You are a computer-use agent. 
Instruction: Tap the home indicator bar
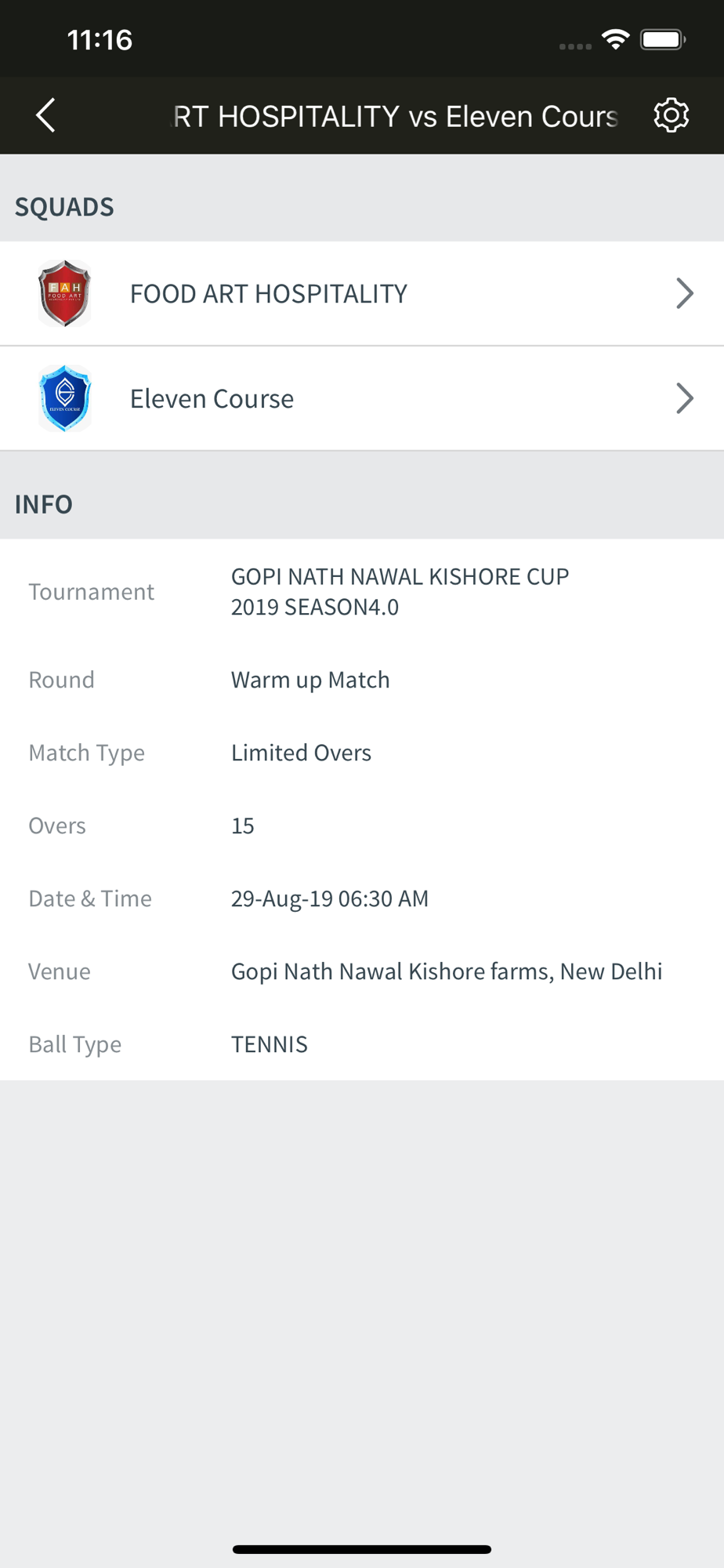coord(362,1549)
